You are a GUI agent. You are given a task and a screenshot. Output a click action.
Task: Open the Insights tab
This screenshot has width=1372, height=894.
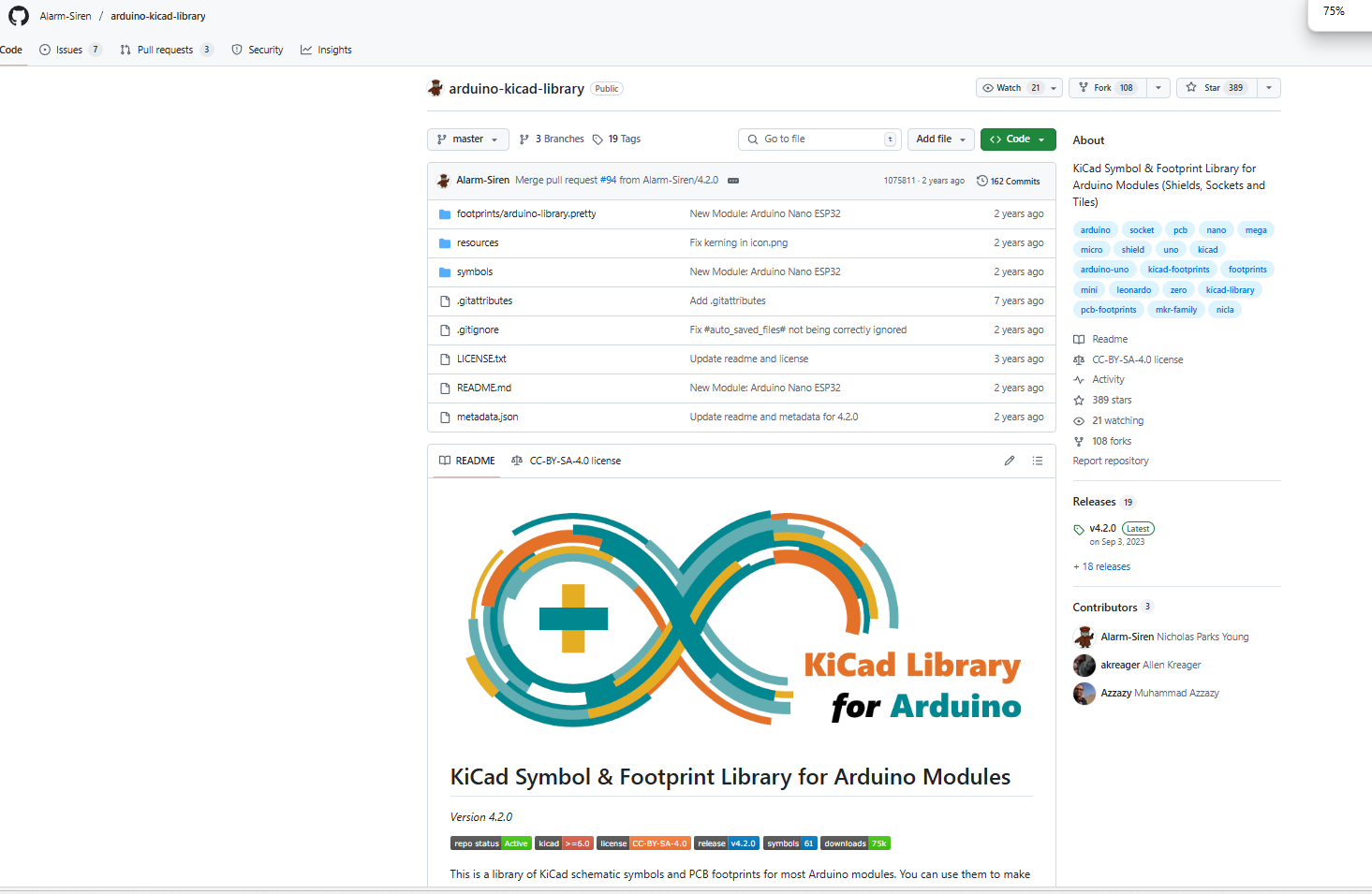click(x=326, y=51)
